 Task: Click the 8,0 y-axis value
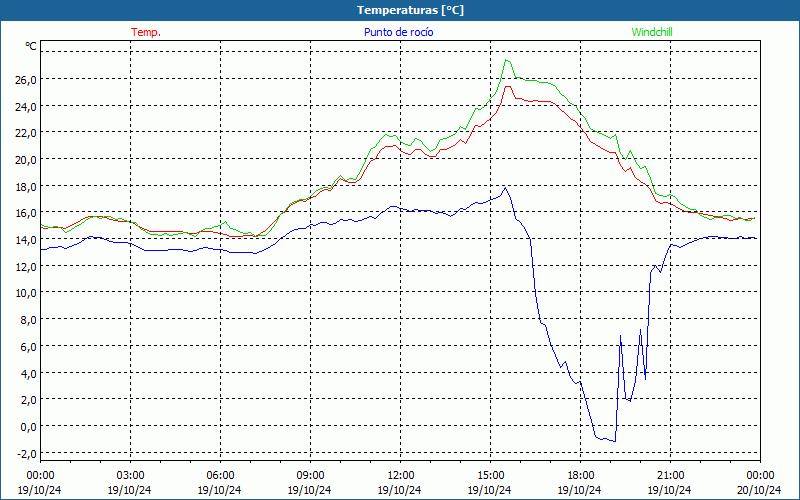coord(29,320)
